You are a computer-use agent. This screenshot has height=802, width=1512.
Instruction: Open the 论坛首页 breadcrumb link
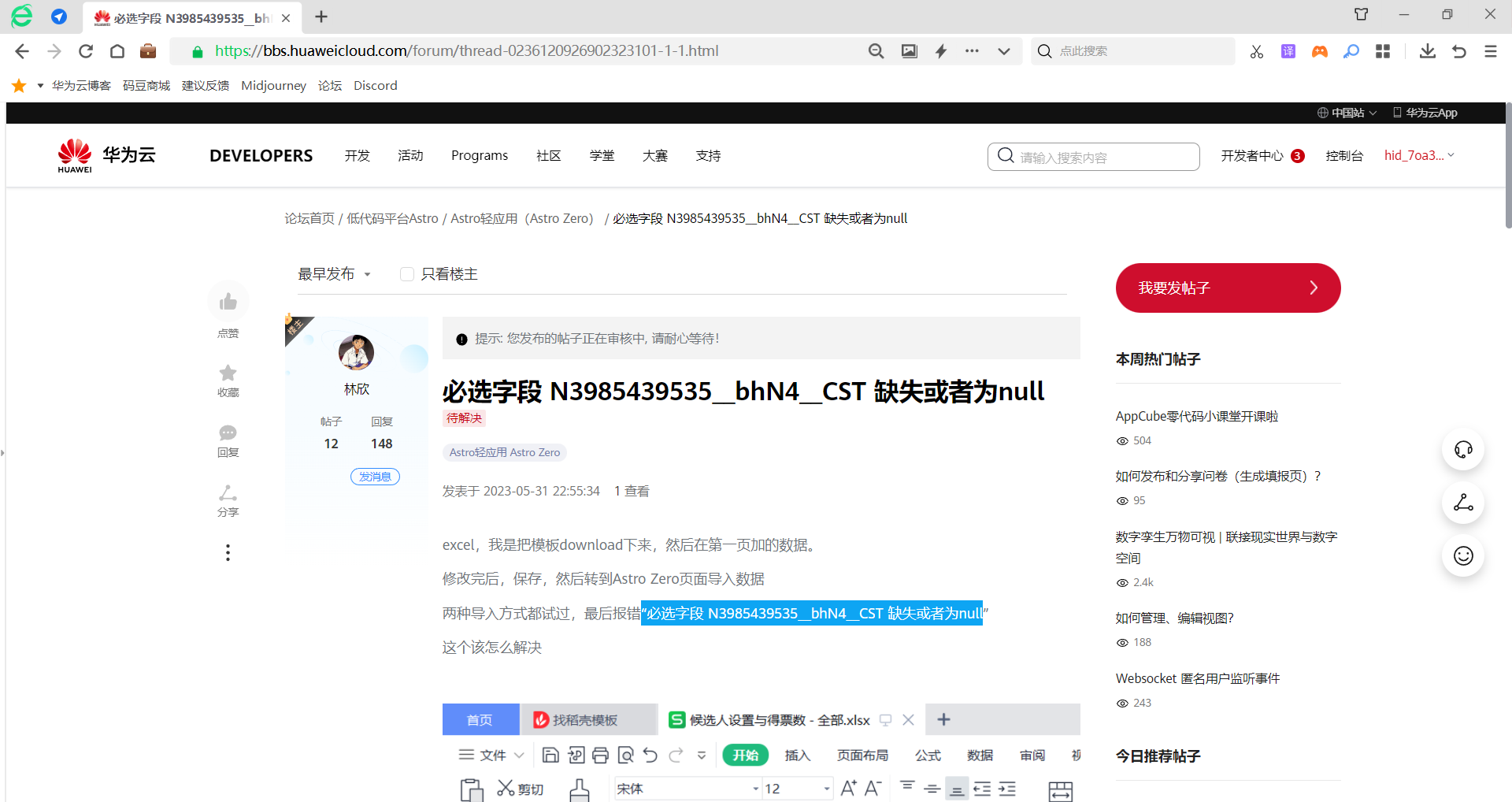pos(309,218)
